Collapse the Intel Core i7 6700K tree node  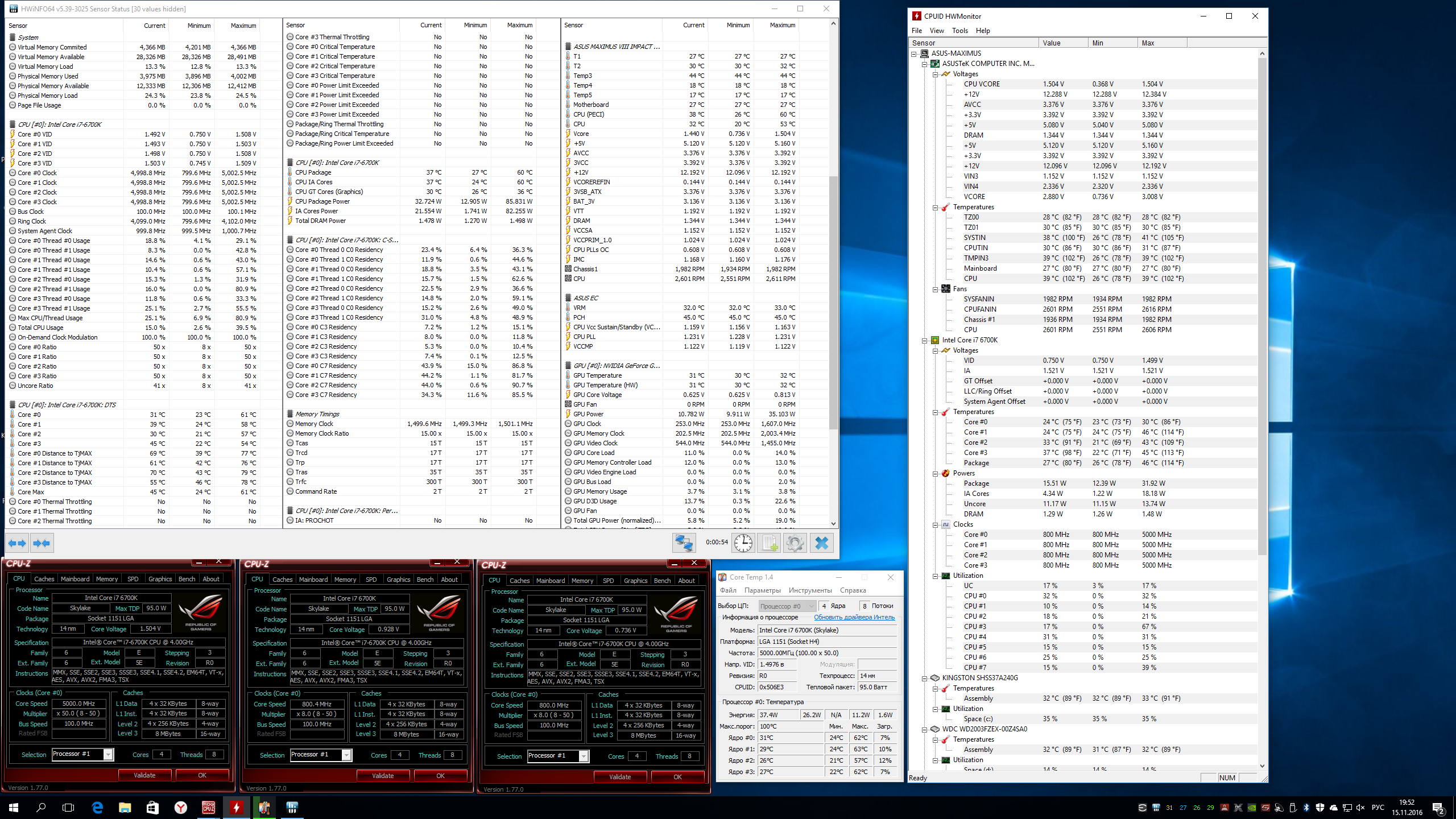tap(925, 340)
